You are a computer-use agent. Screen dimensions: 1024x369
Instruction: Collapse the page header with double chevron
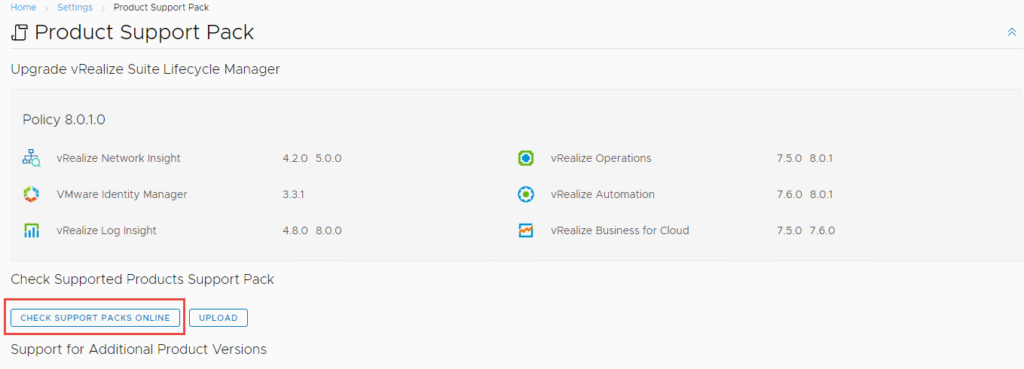pyautogui.click(x=1012, y=32)
